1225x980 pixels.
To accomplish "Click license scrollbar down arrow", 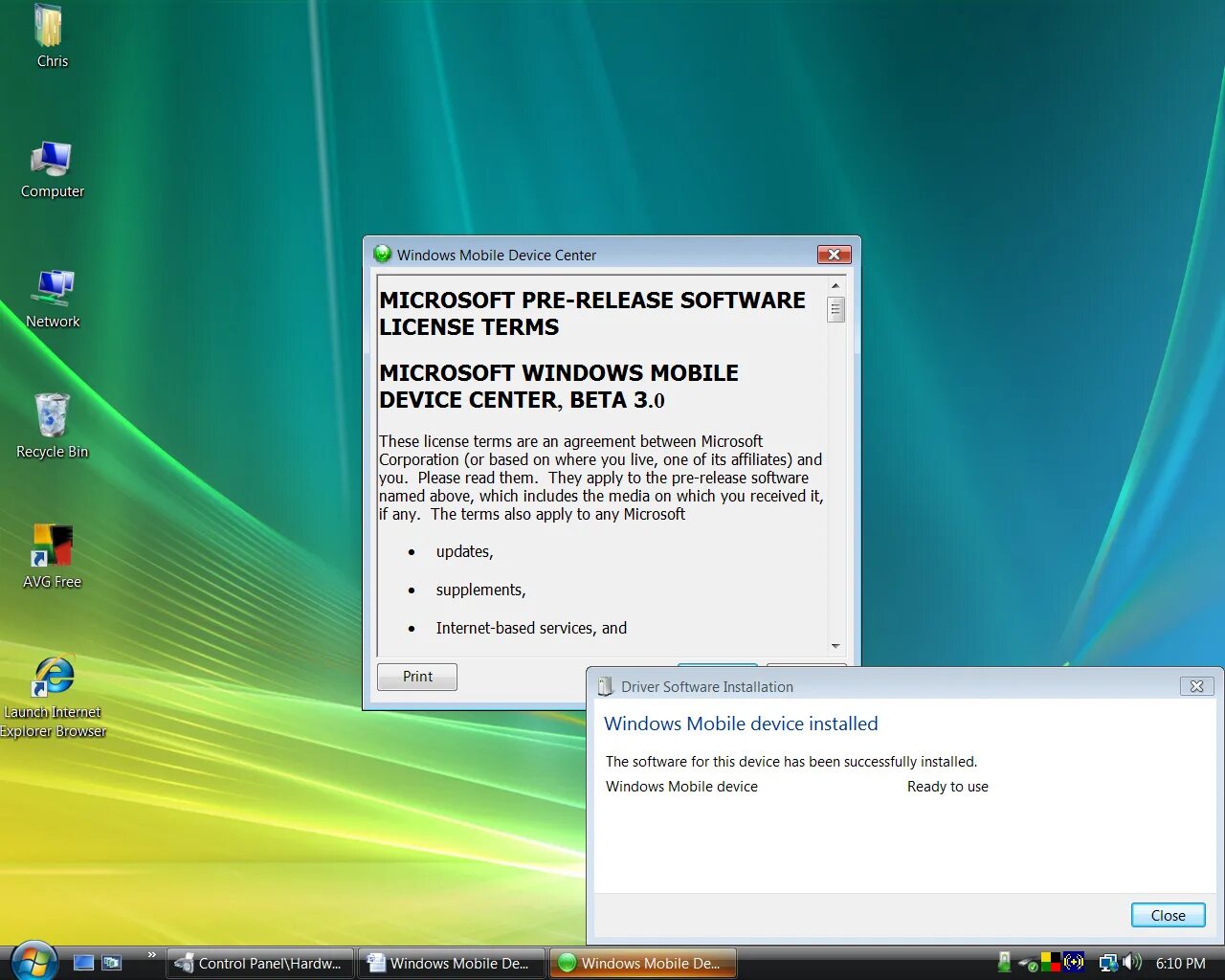I will point(835,646).
